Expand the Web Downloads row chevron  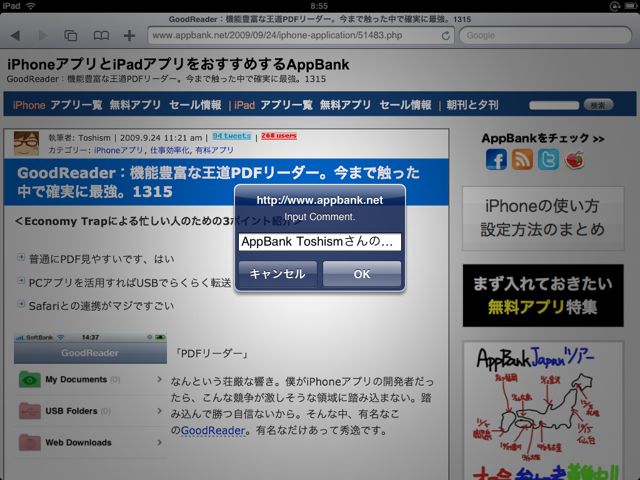click(159, 442)
